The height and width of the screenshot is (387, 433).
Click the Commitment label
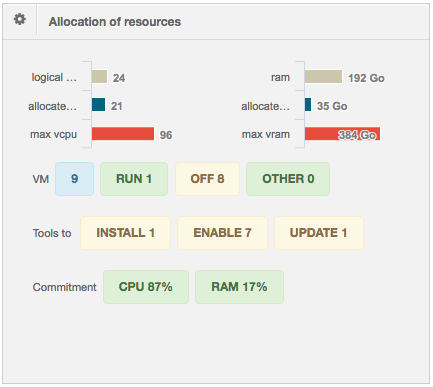pos(64,287)
